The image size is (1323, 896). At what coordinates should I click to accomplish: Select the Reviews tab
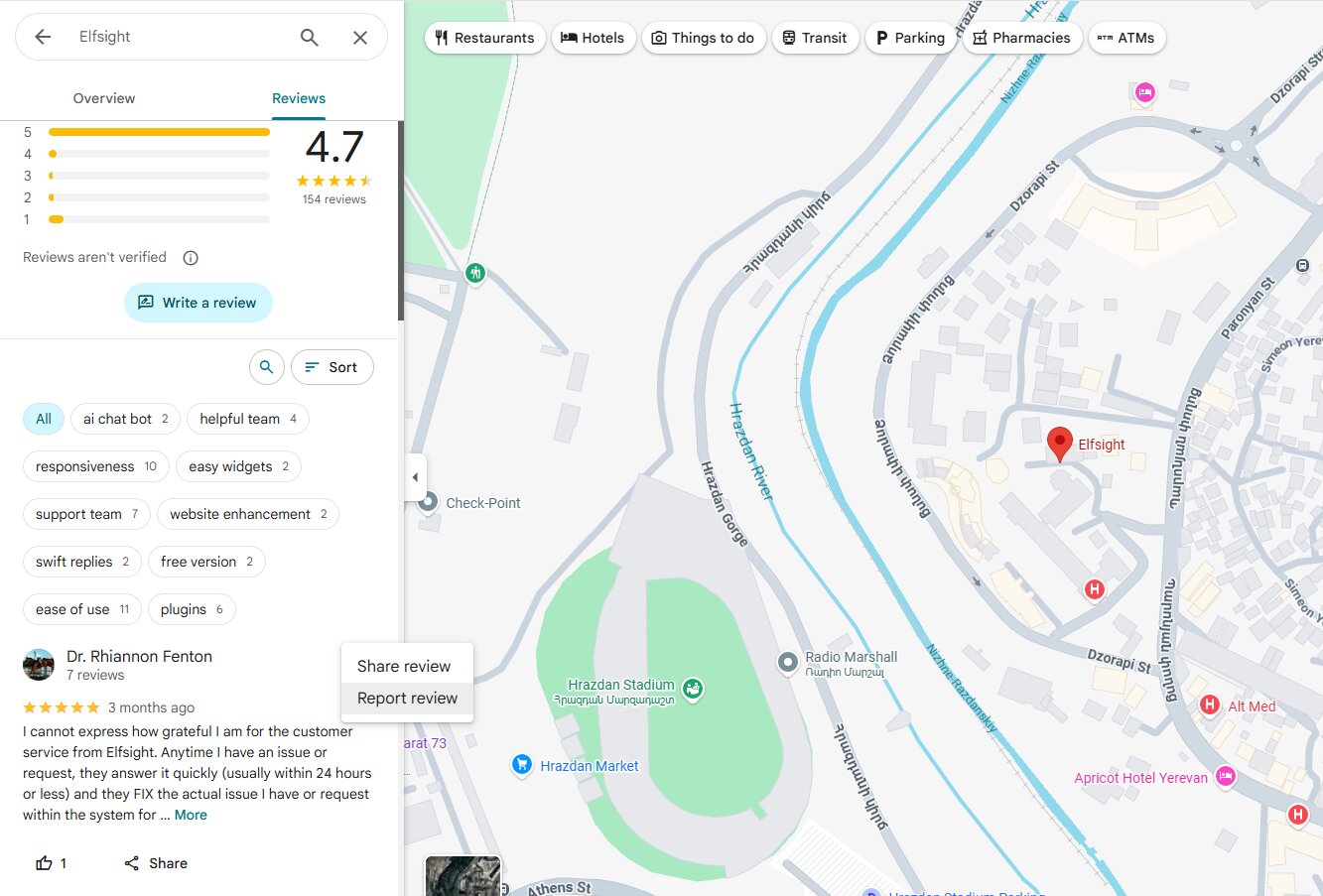pyautogui.click(x=299, y=98)
